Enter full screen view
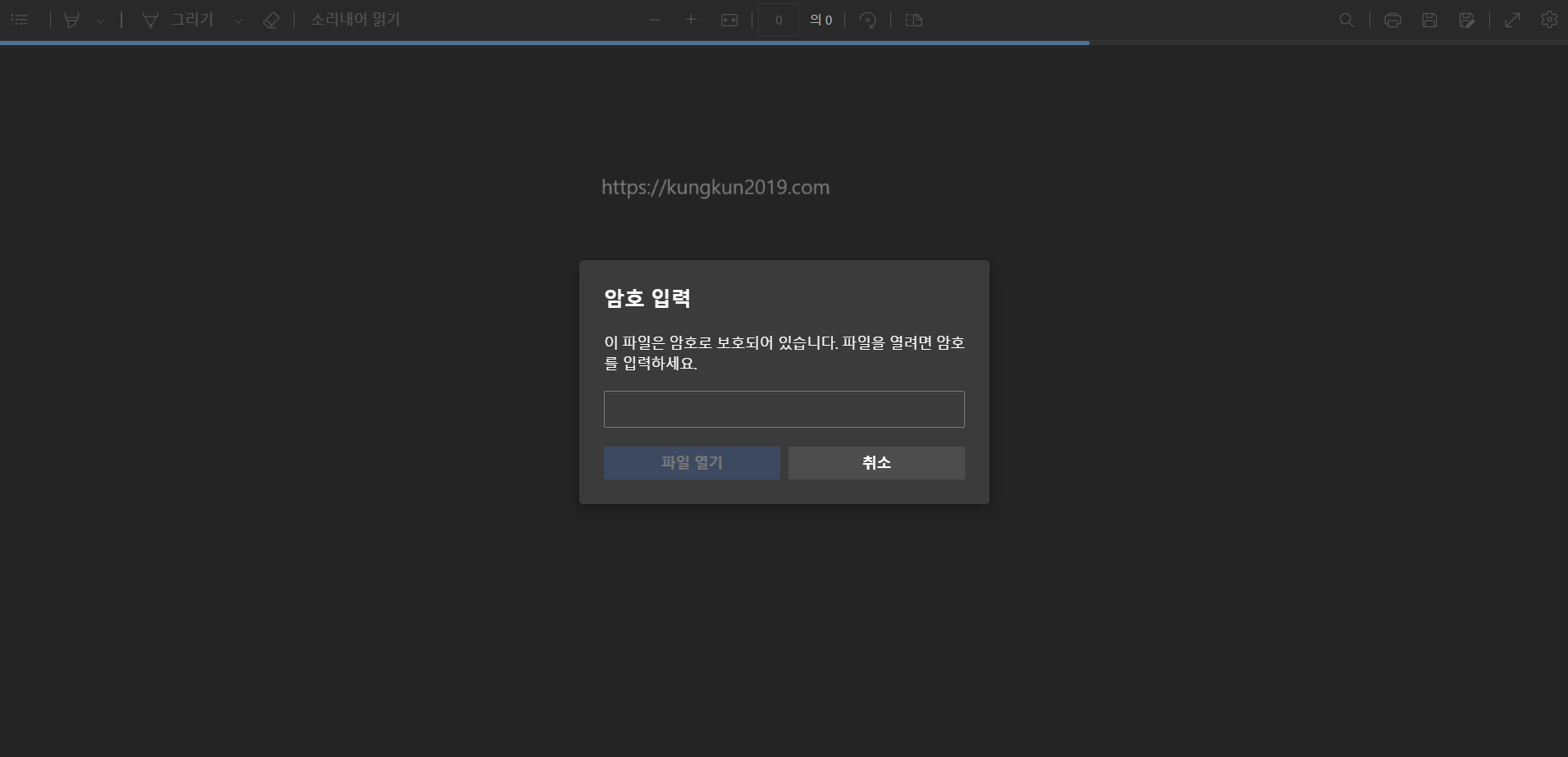 1513,20
